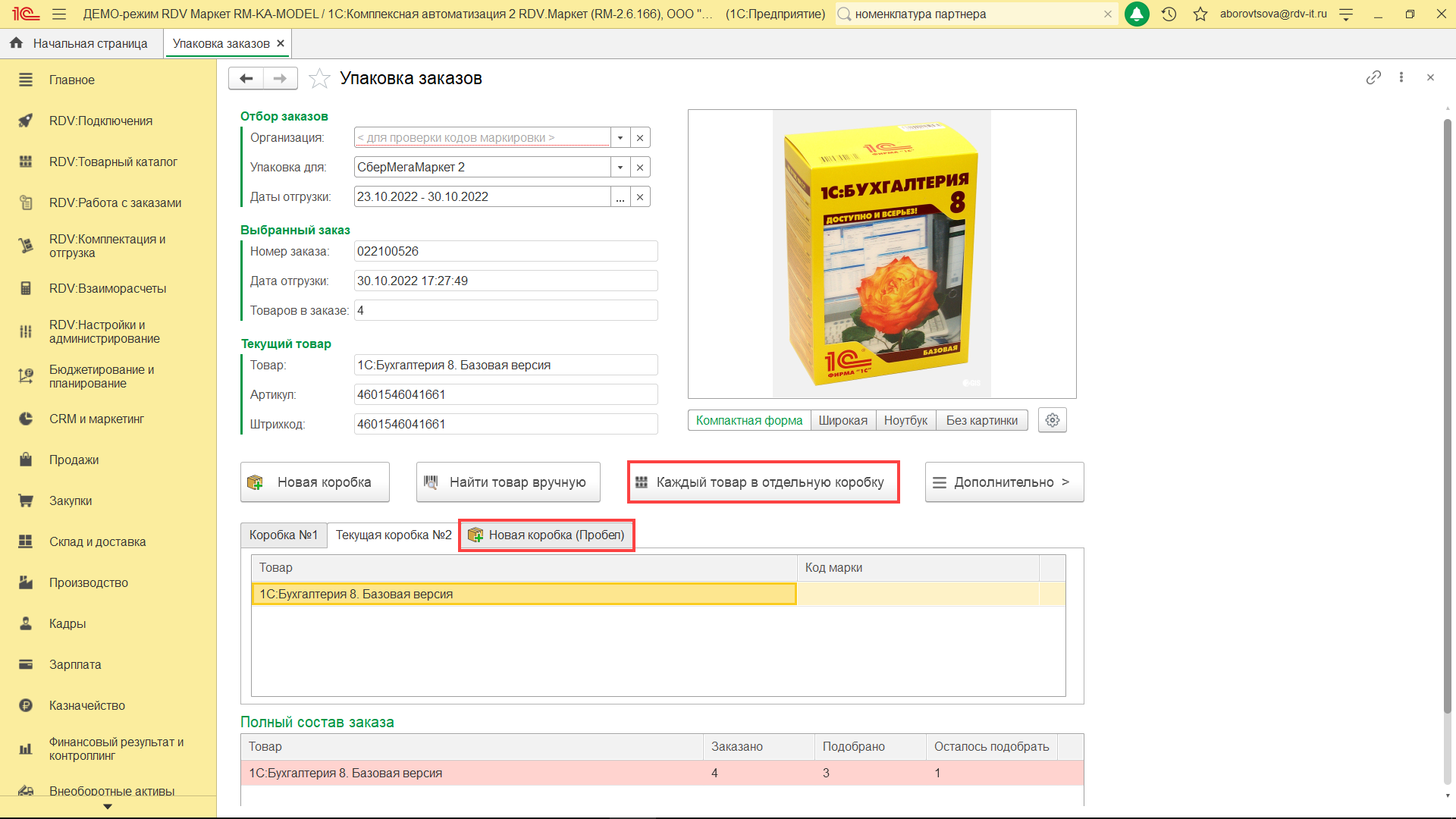The image size is (1456, 819).
Task: Expand the Организация dropdown arrow
Action: point(620,137)
